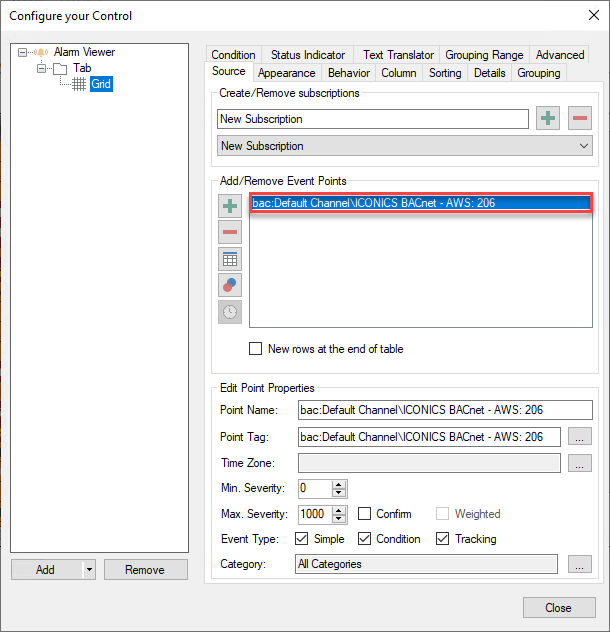This screenshot has height=632, width=610.
Task: Click the Point Tag input field
Action: (x=429, y=437)
